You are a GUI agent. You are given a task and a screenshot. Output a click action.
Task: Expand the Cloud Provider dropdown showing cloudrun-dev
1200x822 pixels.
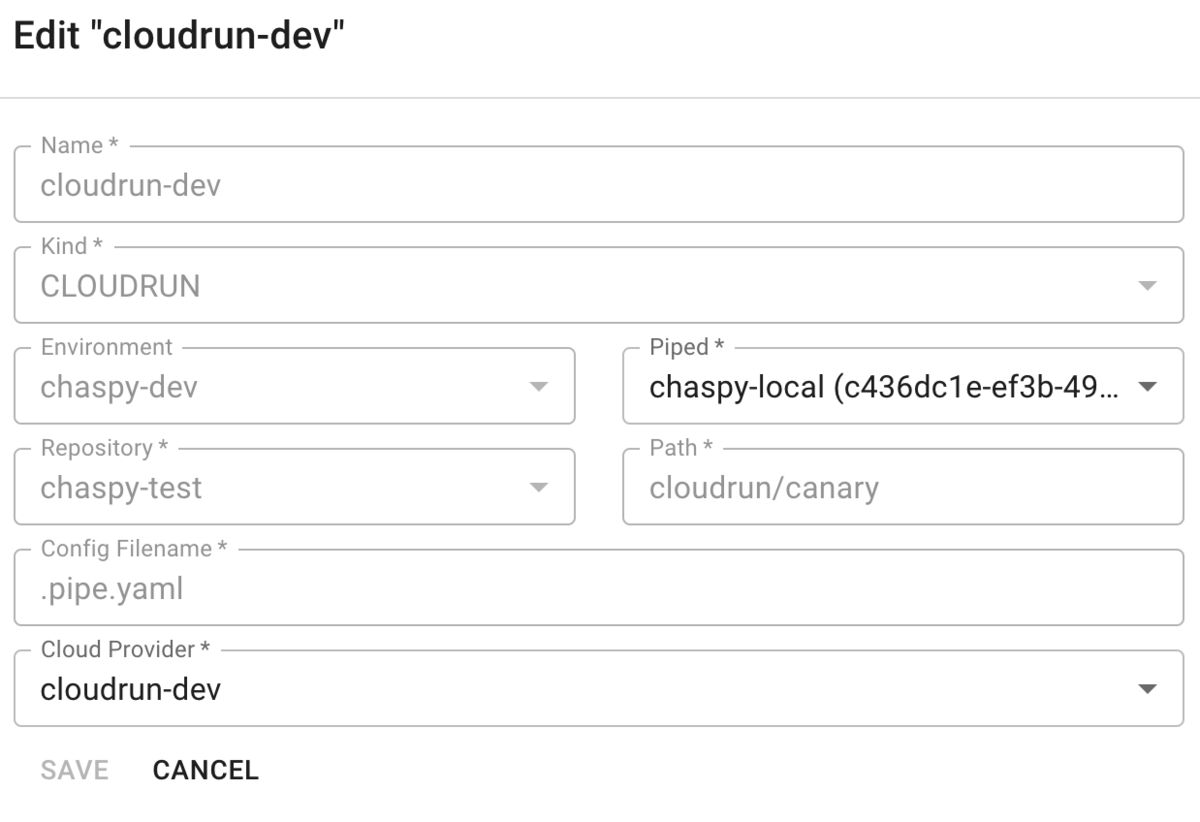[x=599, y=688]
